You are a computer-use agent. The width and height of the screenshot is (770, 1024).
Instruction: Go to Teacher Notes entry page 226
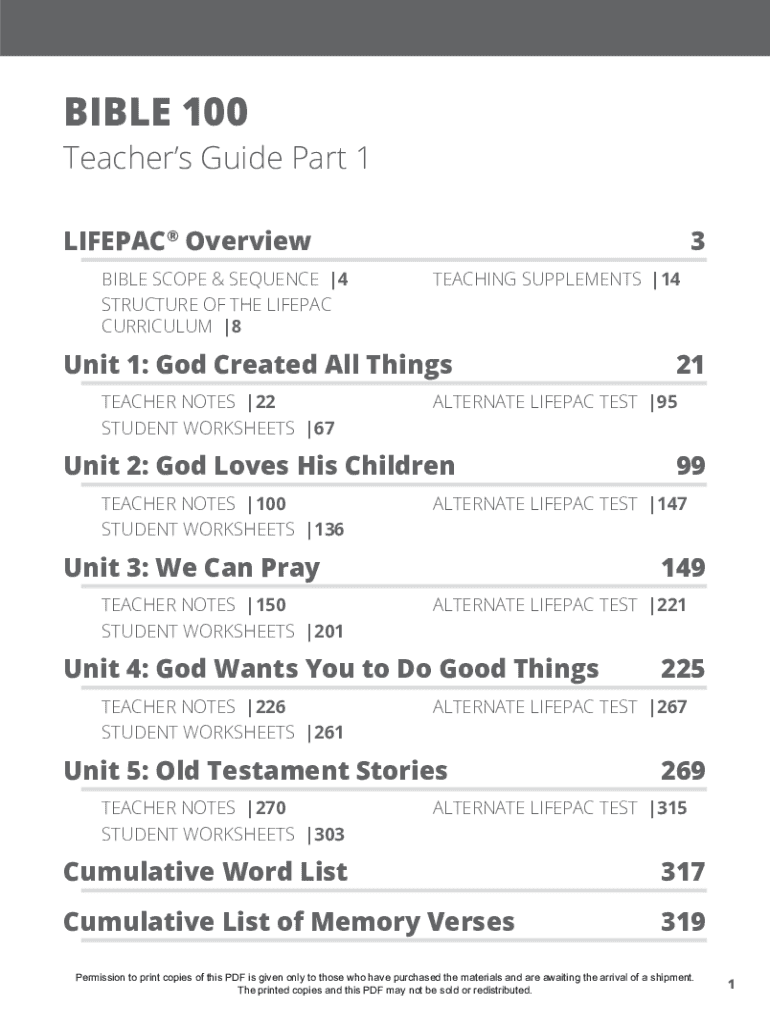193,707
